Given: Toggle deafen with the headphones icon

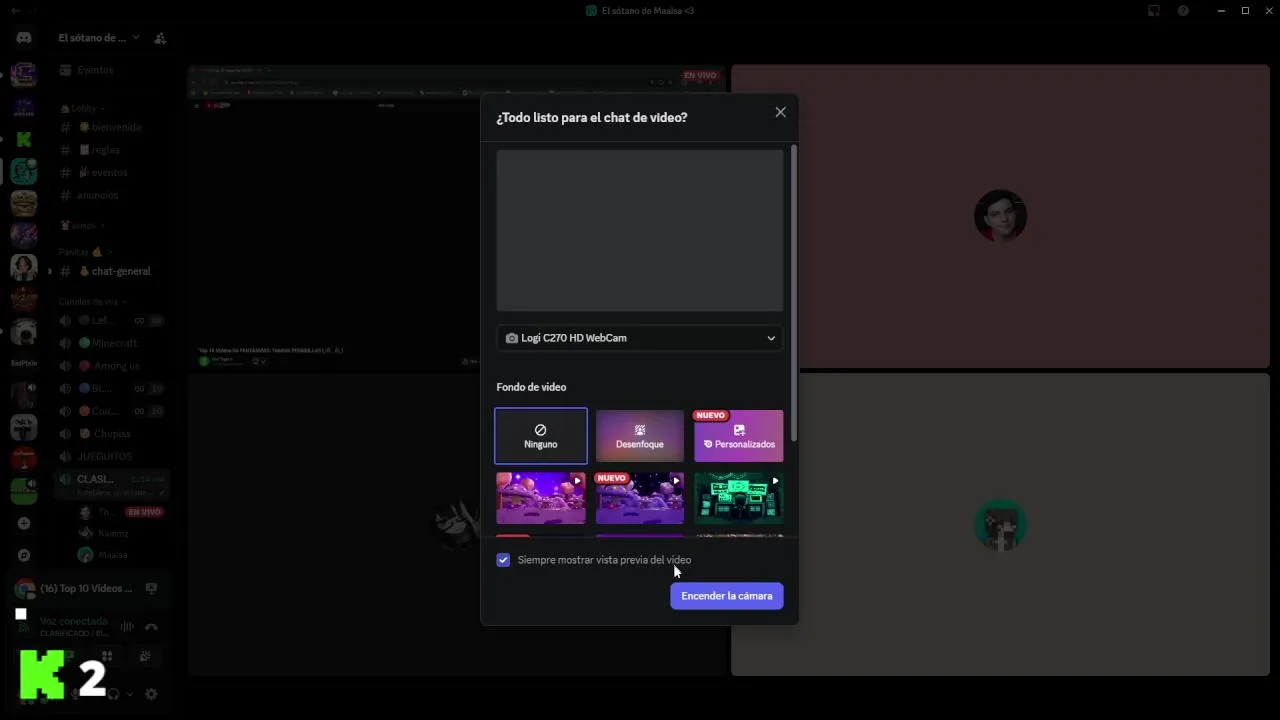Looking at the screenshot, I should (113, 694).
